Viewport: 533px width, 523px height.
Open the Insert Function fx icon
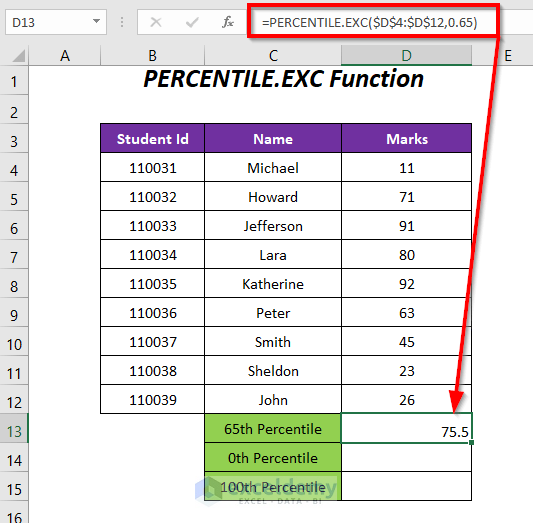[228, 22]
